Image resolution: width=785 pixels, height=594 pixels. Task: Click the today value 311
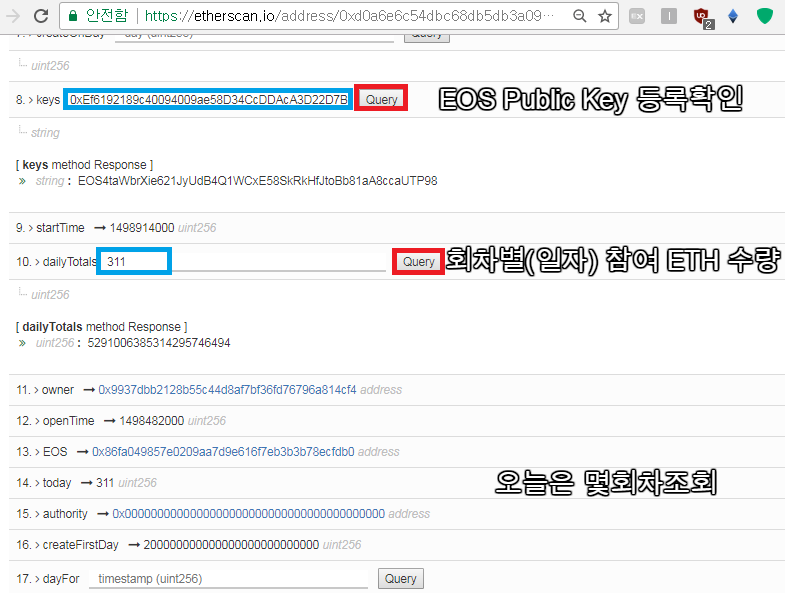click(105, 483)
